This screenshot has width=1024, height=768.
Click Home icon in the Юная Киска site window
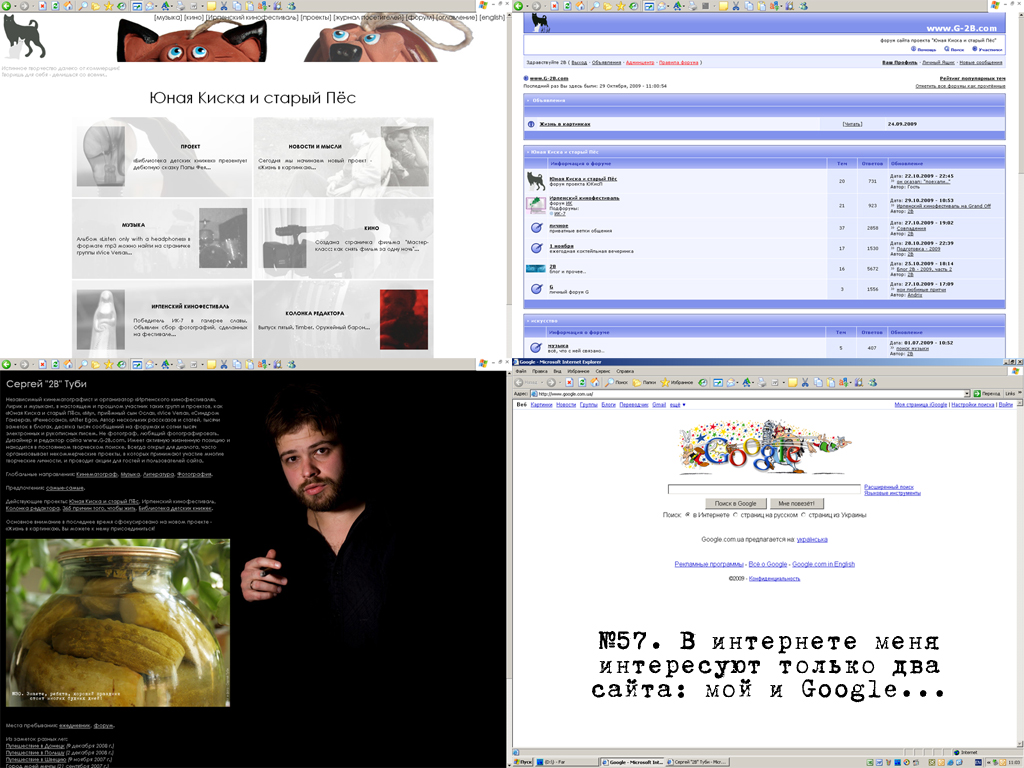[69, 6]
